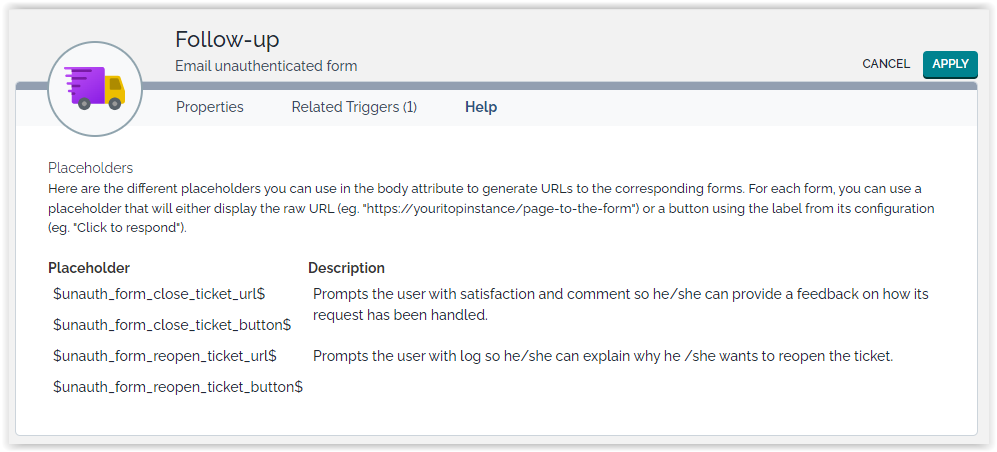Click the Description column header
The image size is (997, 452).
(346, 268)
